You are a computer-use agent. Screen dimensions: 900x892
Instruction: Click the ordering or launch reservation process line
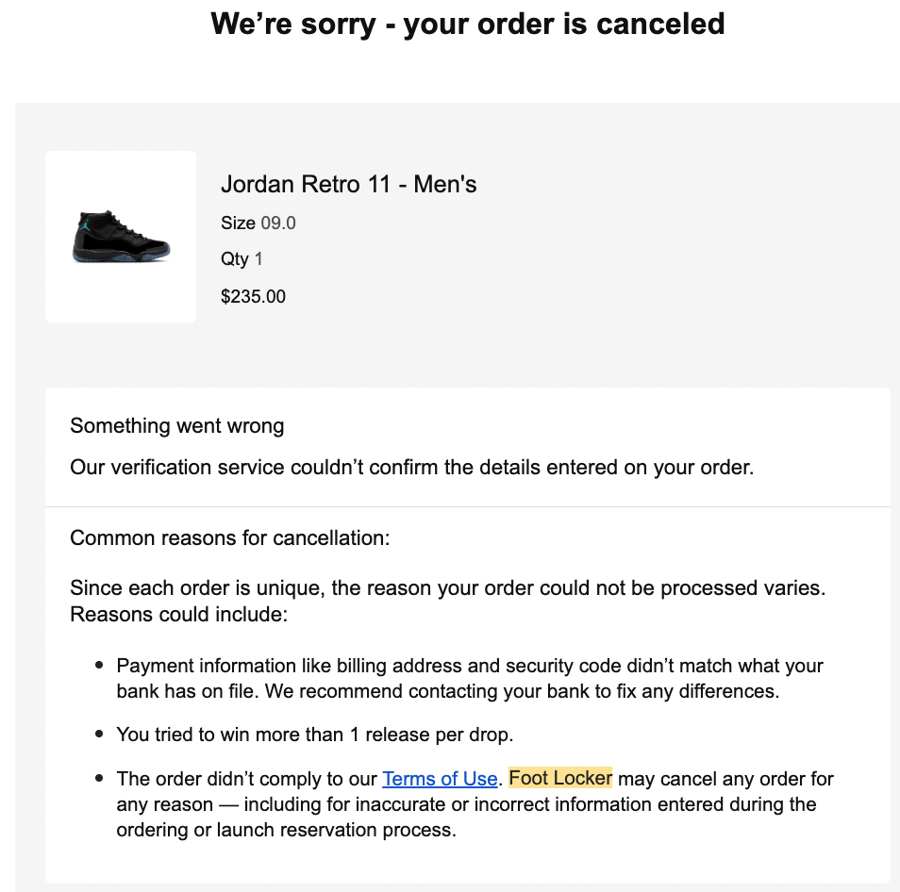pos(286,830)
